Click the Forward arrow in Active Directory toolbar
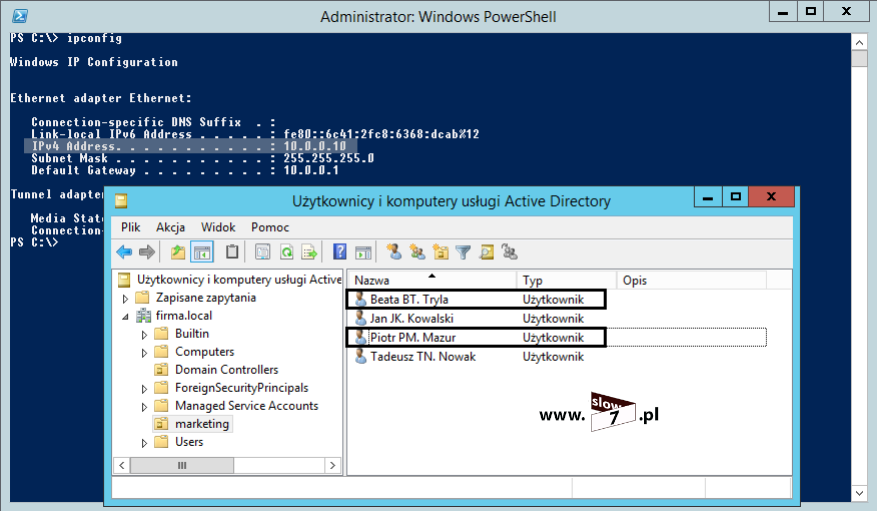The height and width of the screenshot is (511, 877). [147, 252]
